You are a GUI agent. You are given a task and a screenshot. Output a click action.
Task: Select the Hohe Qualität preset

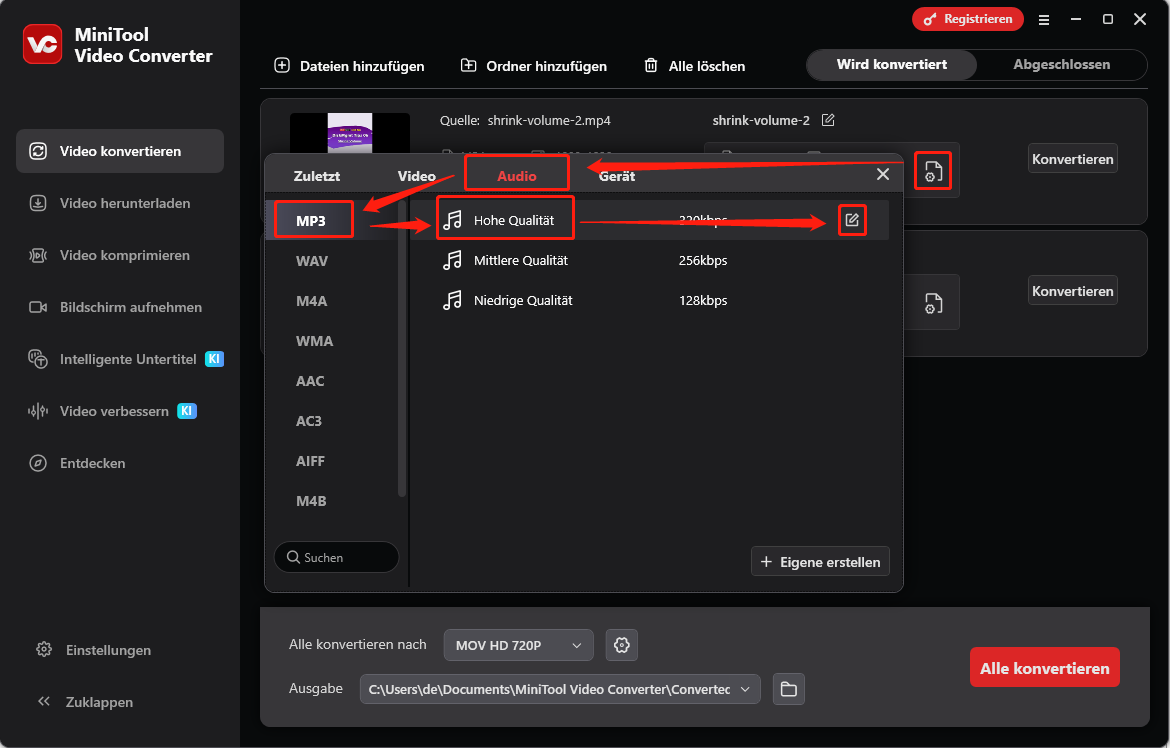click(649, 220)
